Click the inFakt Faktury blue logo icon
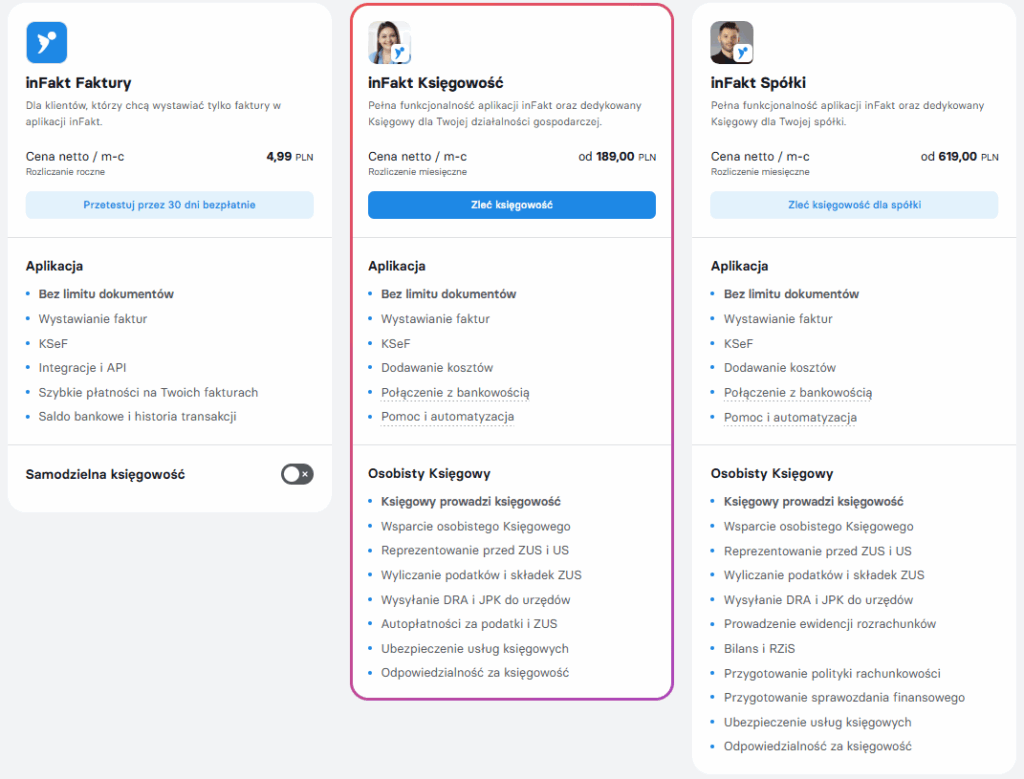The width and height of the screenshot is (1024, 779). pos(46,43)
